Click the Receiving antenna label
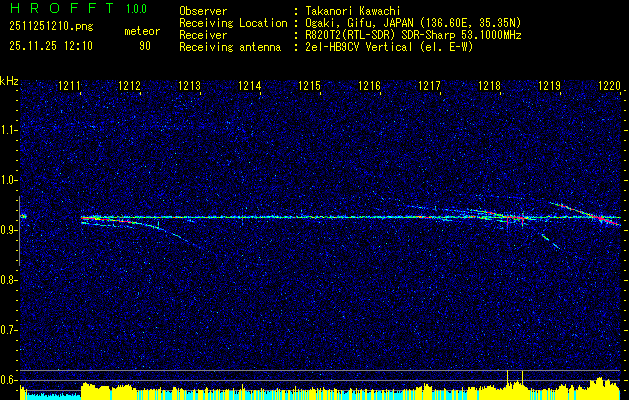This screenshot has width=629, height=400. point(230,47)
